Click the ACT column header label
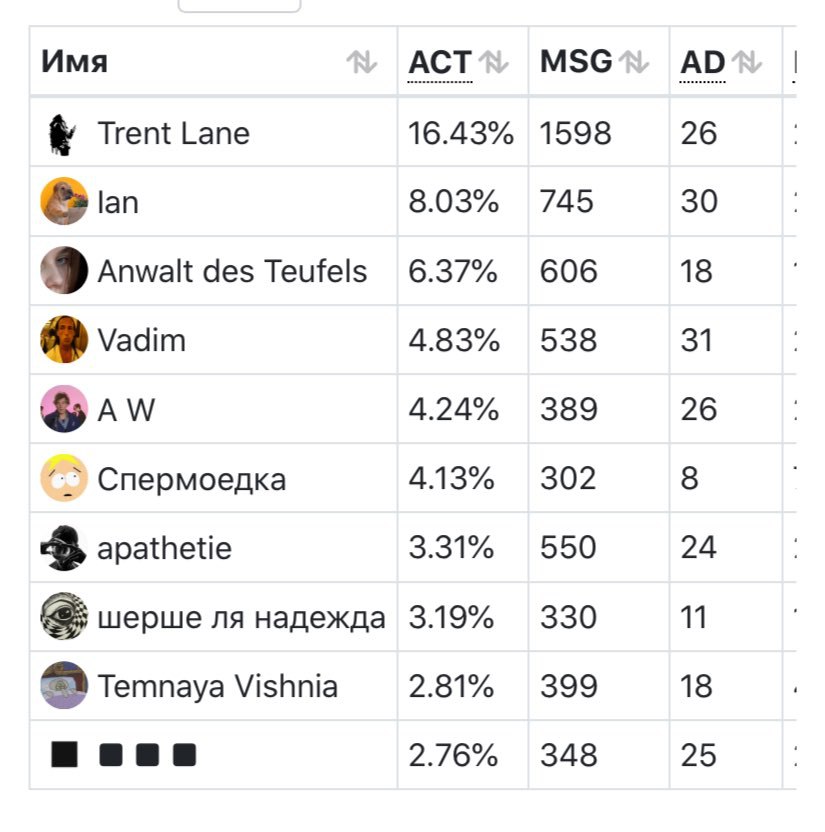The width and height of the screenshot is (825, 832). (x=440, y=62)
